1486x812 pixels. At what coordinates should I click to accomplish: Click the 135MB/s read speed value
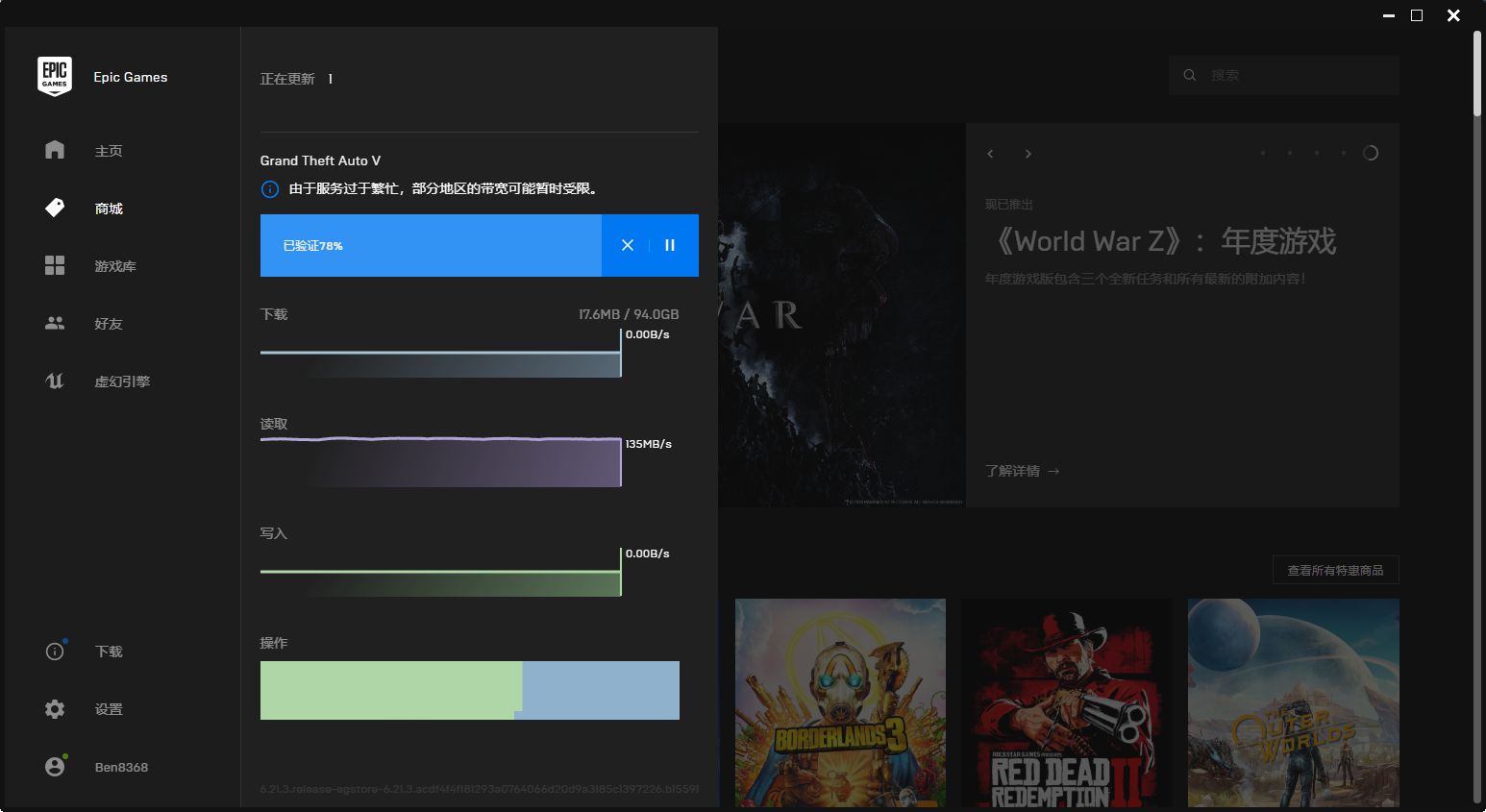point(649,444)
